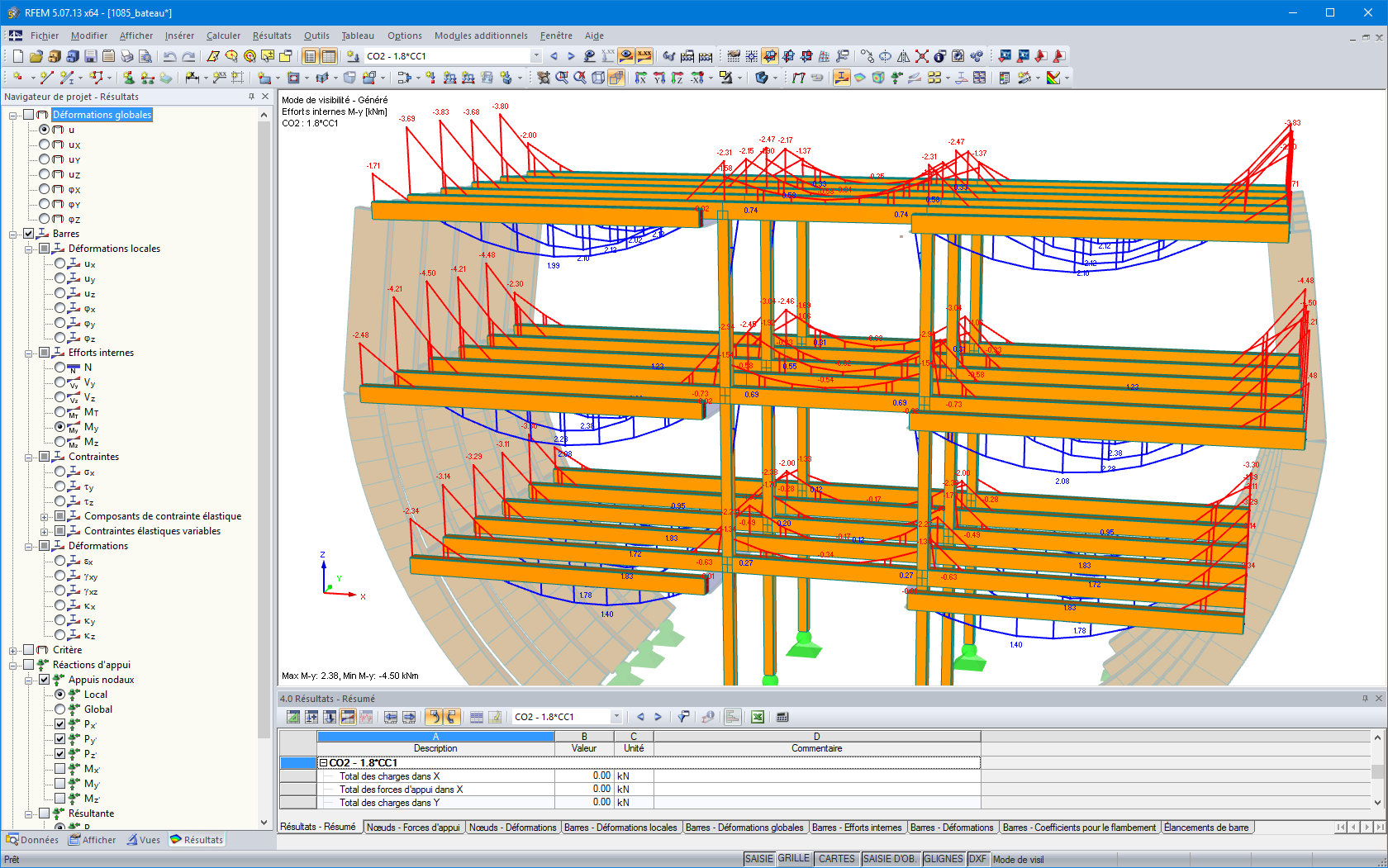The width and height of the screenshot is (1388, 868).
Task: Uncheck the Mx' support reactions checkbox
Action: click(x=59, y=768)
